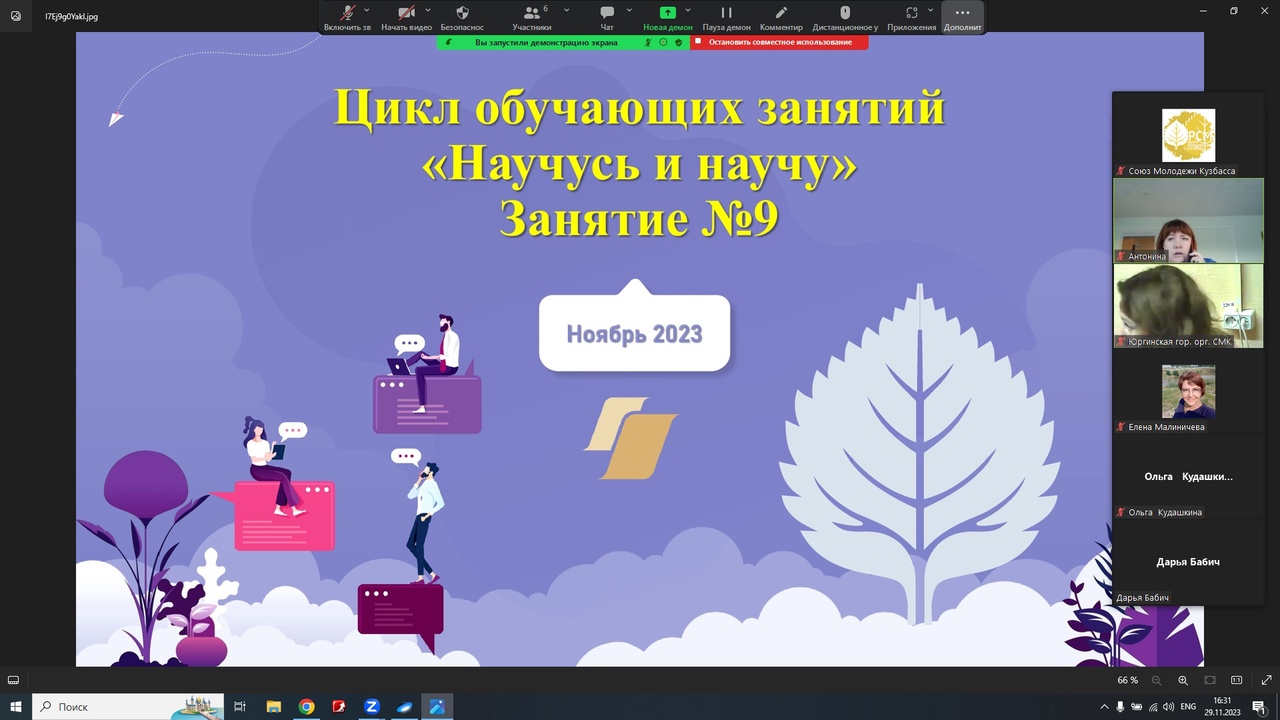Open the Windows Start menu

16,706
